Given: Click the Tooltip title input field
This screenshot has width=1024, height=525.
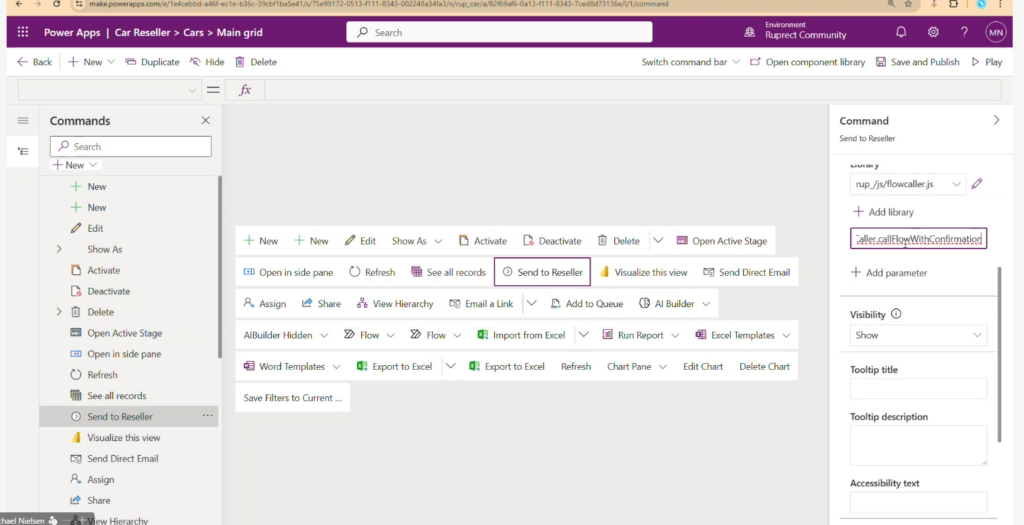Looking at the screenshot, I should [x=918, y=388].
